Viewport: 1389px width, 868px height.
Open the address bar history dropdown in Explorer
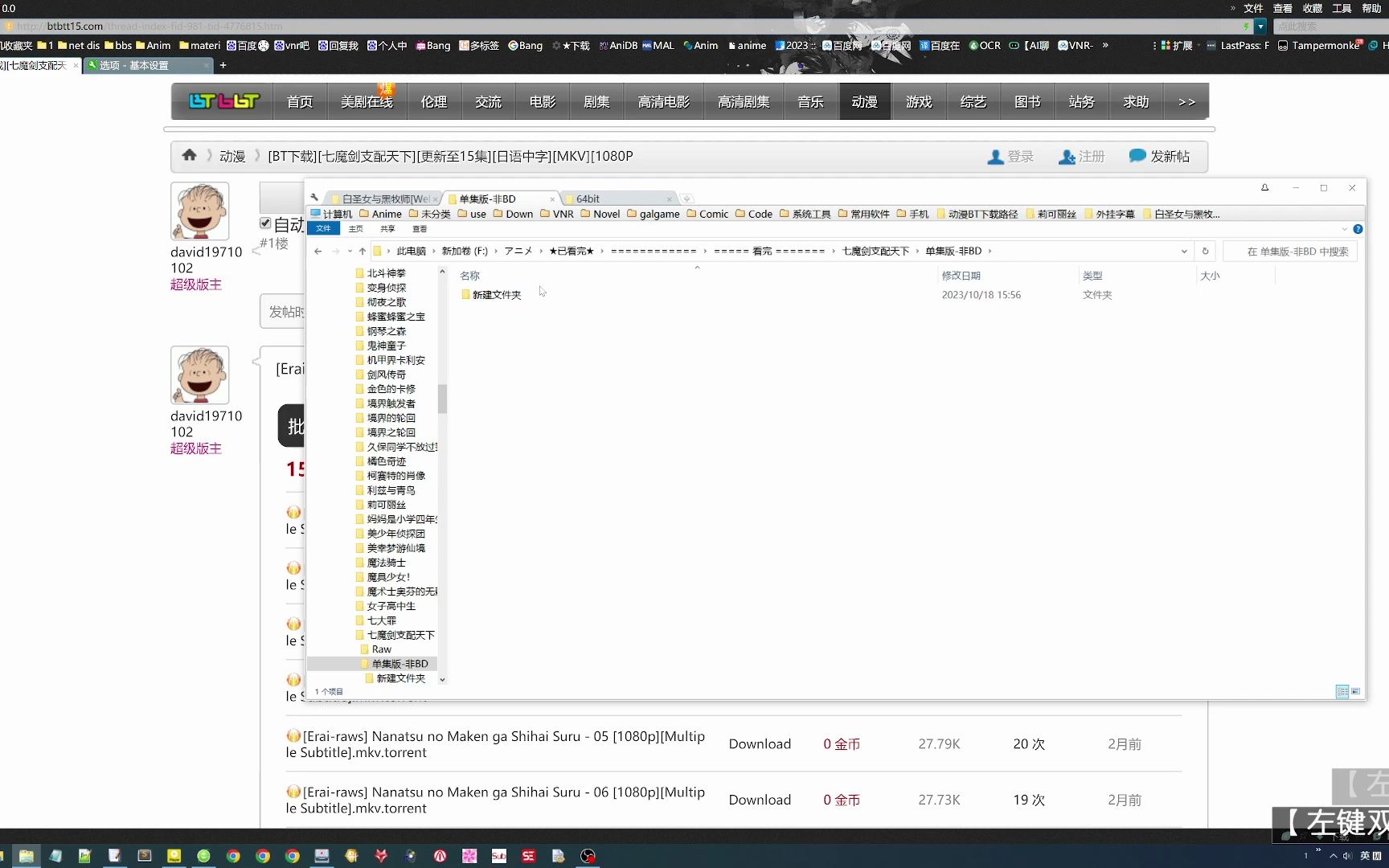point(1183,251)
